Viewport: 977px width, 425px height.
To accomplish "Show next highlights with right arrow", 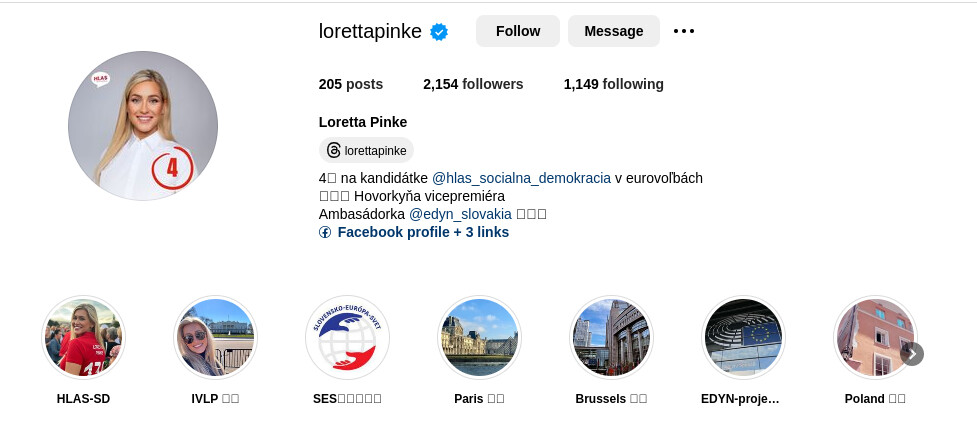I will 912,354.
